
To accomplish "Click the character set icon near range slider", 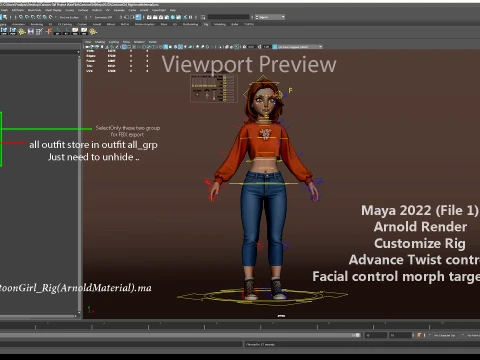I will coord(418,335).
